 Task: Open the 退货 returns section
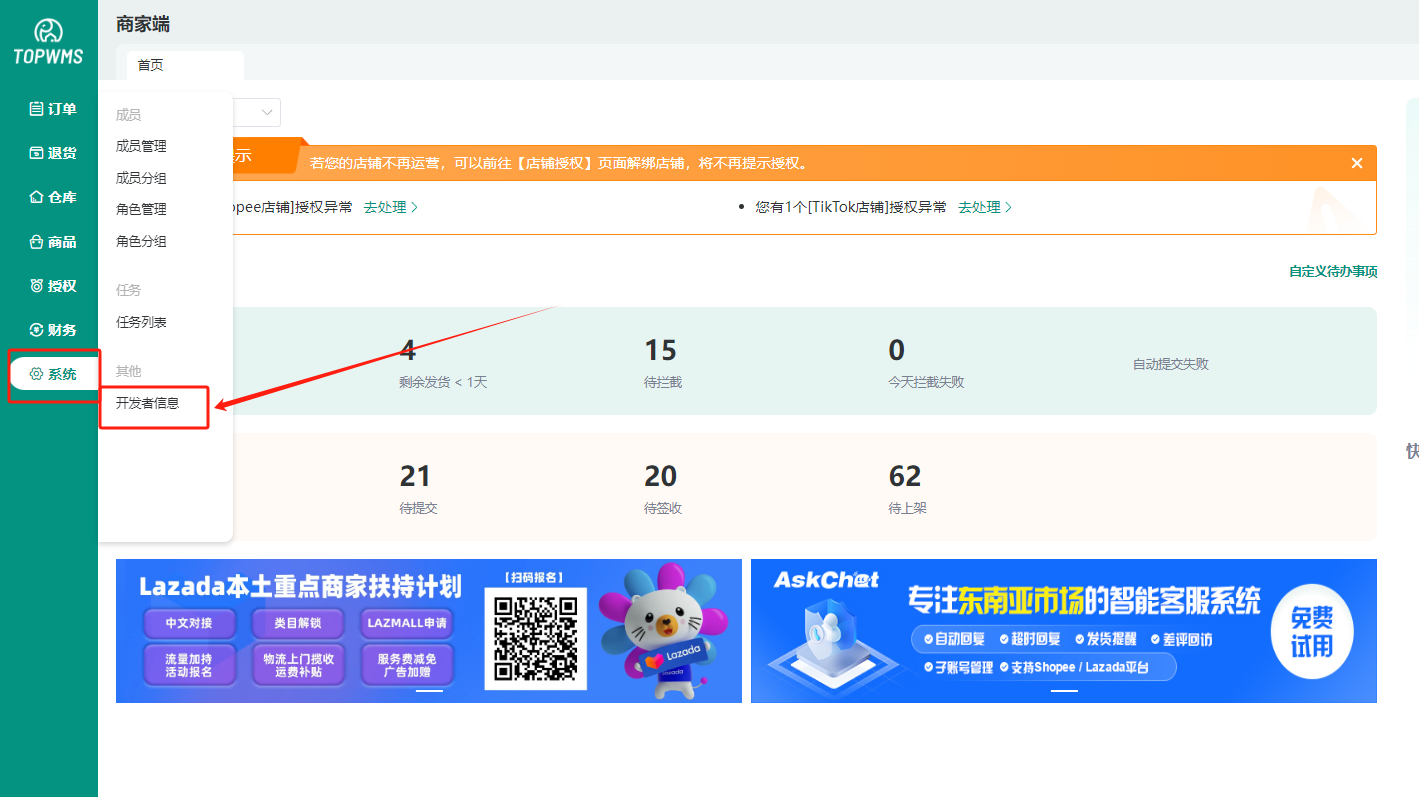pos(52,153)
